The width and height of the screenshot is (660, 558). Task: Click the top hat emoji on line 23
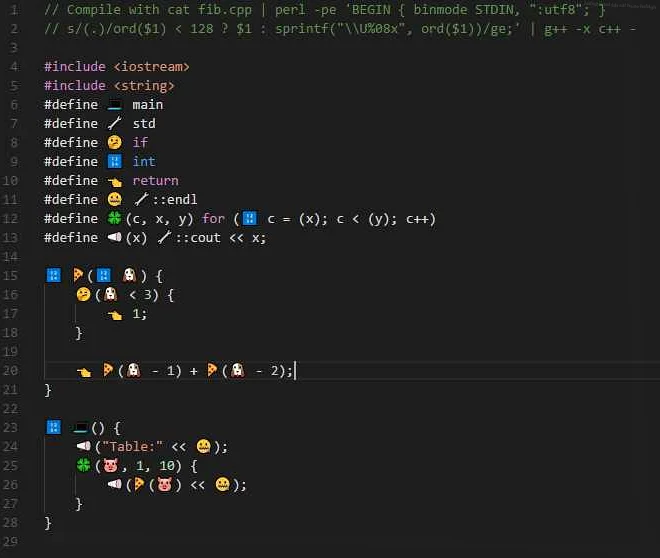(x=80, y=428)
